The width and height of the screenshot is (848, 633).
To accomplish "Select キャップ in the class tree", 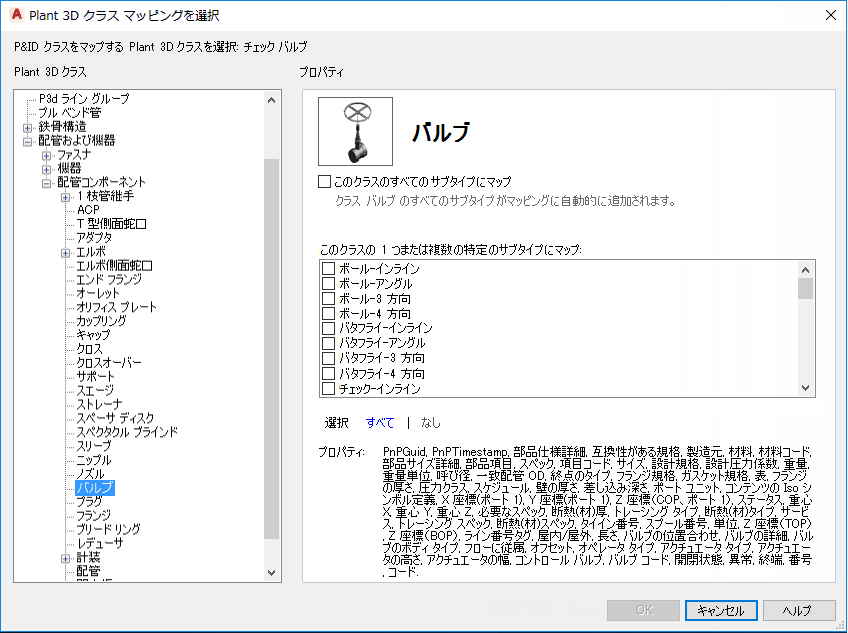I will pyautogui.click(x=93, y=335).
